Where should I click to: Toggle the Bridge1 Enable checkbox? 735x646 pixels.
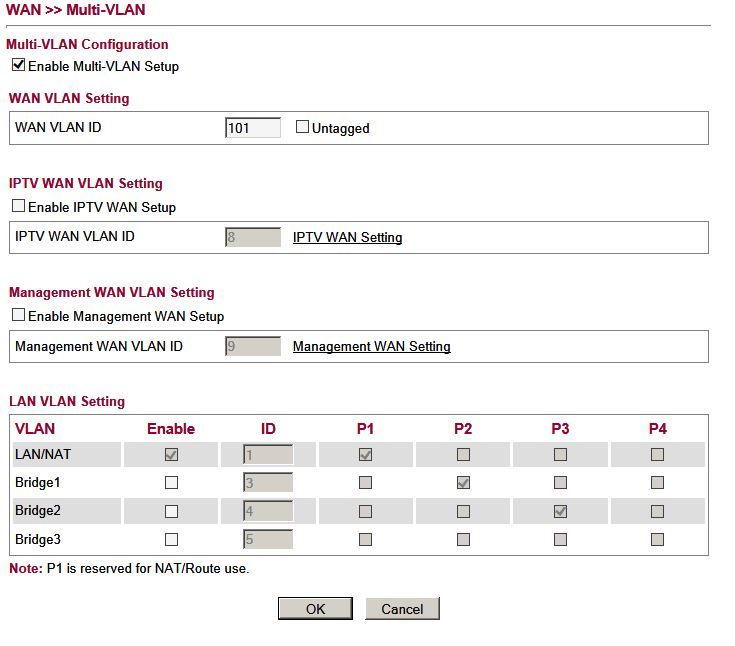click(171, 483)
